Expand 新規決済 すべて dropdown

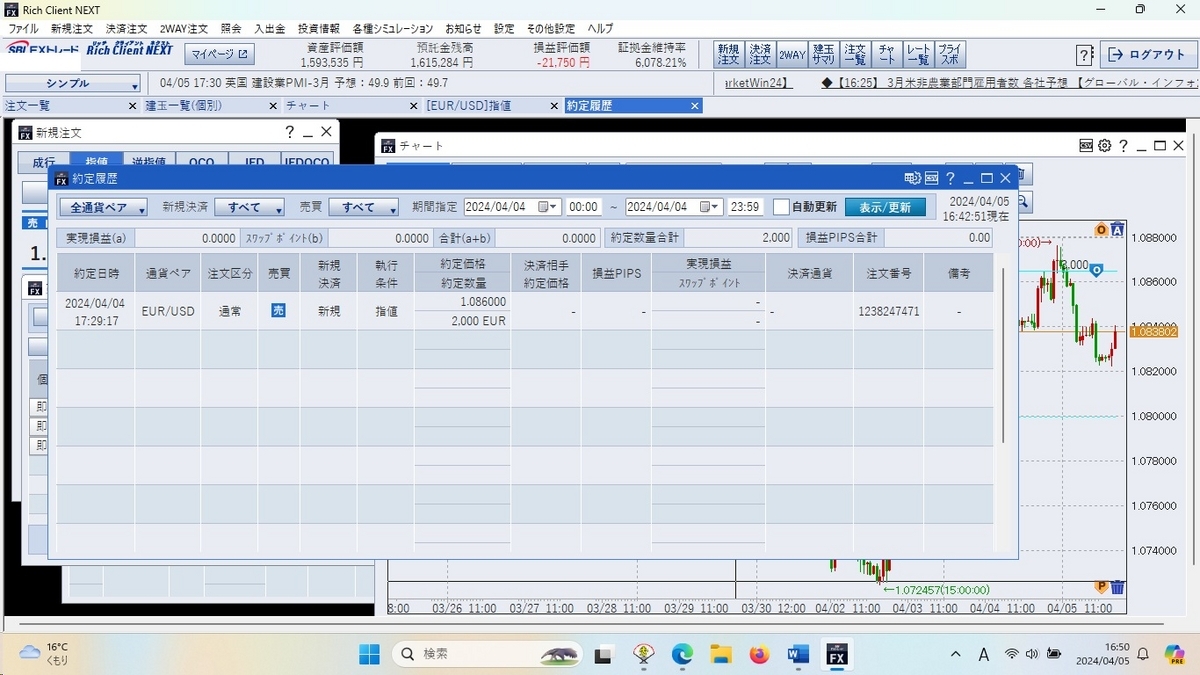pyautogui.click(x=249, y=207)
